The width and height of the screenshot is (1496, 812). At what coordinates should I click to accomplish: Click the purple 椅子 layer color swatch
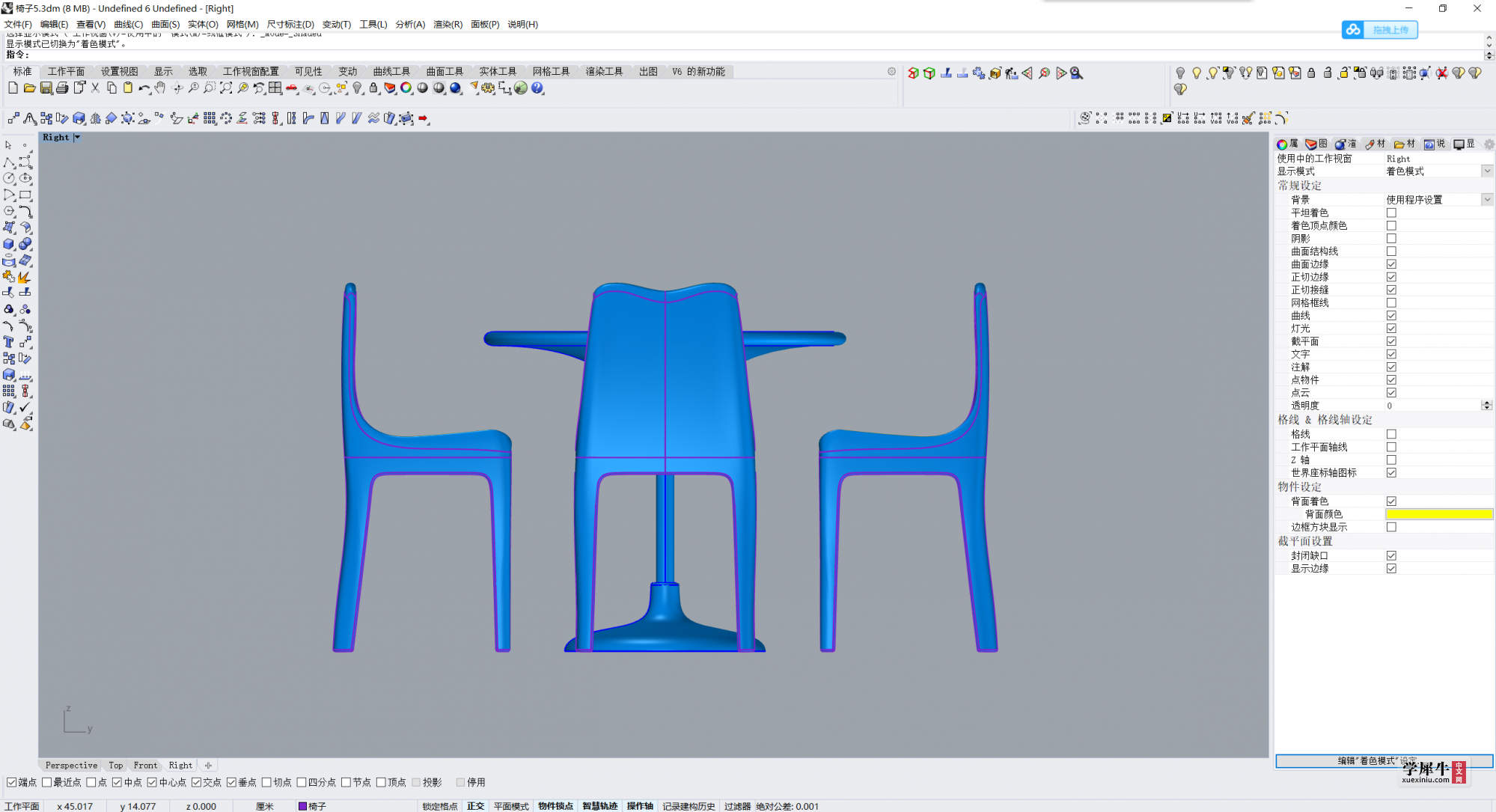coord(302,806)
